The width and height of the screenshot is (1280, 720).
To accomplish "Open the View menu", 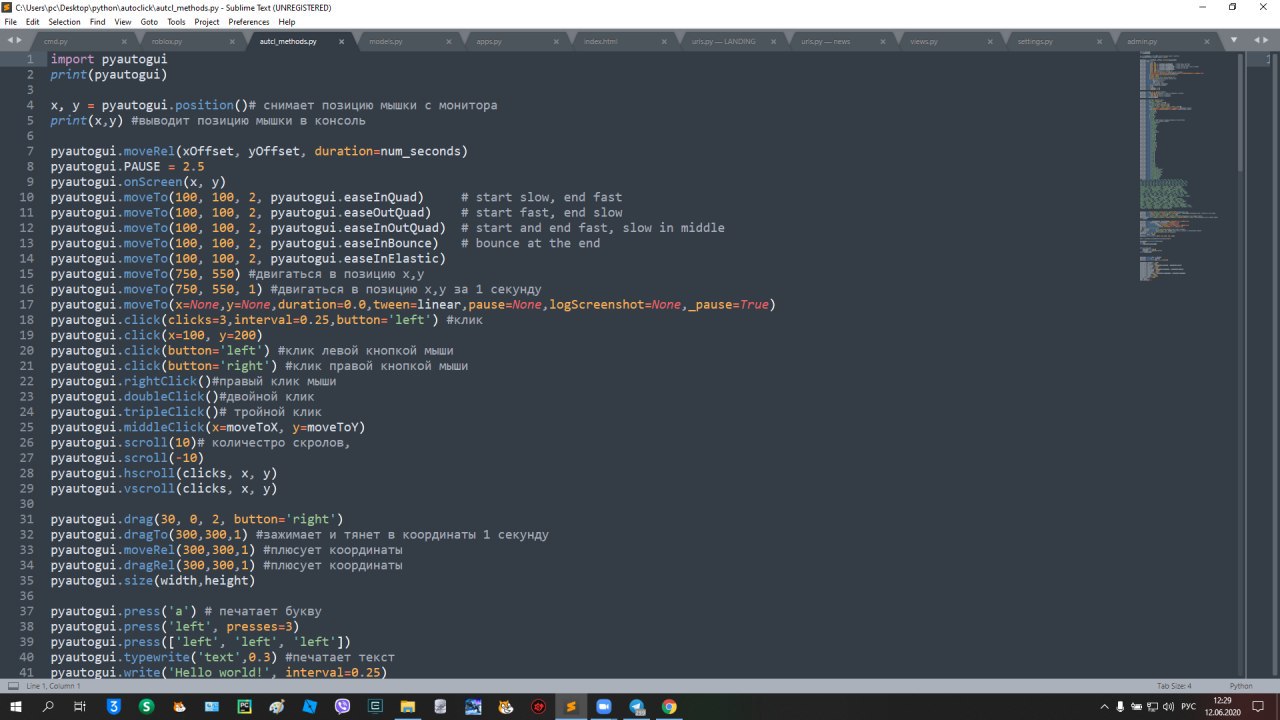I will [122, 21].
